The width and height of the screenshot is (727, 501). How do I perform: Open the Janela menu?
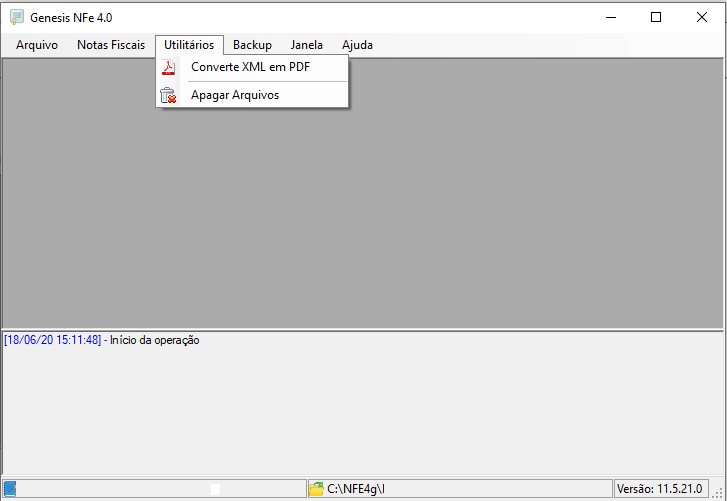306,45
